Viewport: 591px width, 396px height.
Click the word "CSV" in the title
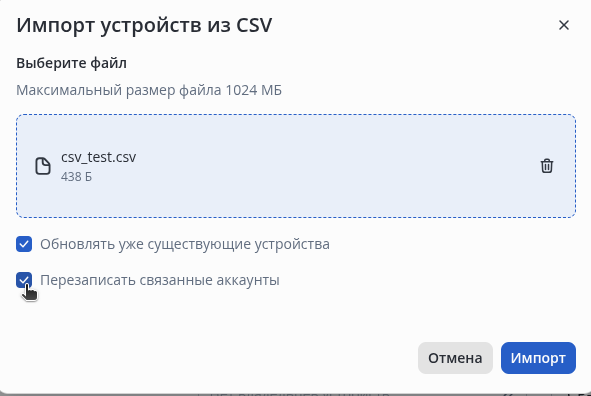click(x=254, y=26)
